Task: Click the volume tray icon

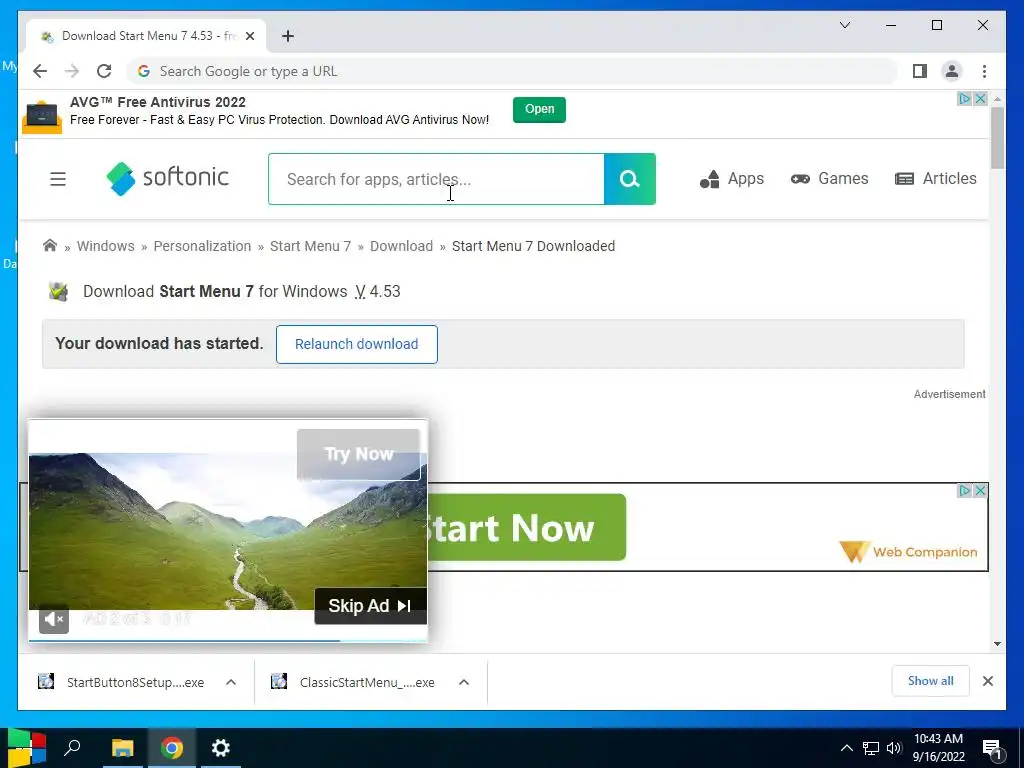Action: 894,748
